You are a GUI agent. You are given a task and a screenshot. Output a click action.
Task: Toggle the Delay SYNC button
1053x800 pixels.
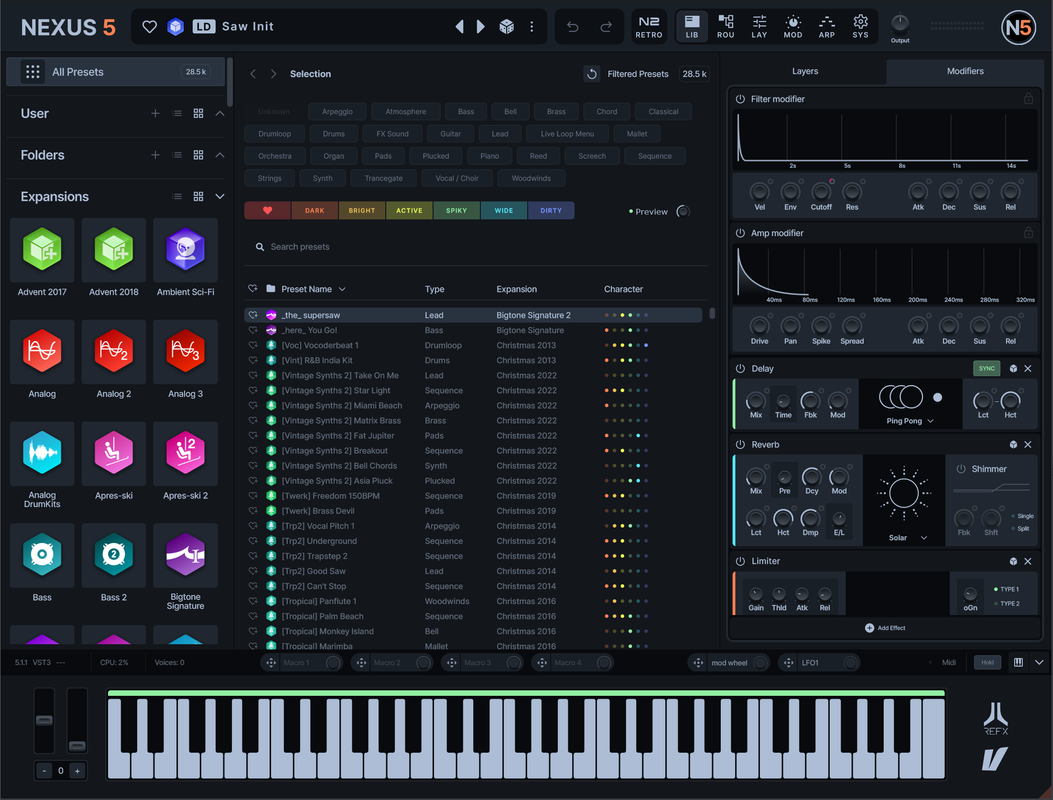coord(987,369)
